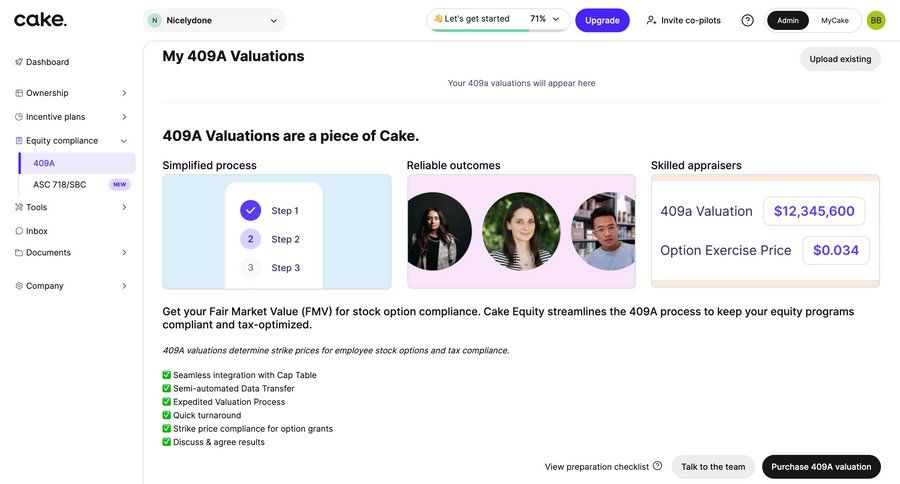Click the Dashboard rocket icon
Image resolution: width=900 pixels, height=484 pixels.
coord(19,62)
